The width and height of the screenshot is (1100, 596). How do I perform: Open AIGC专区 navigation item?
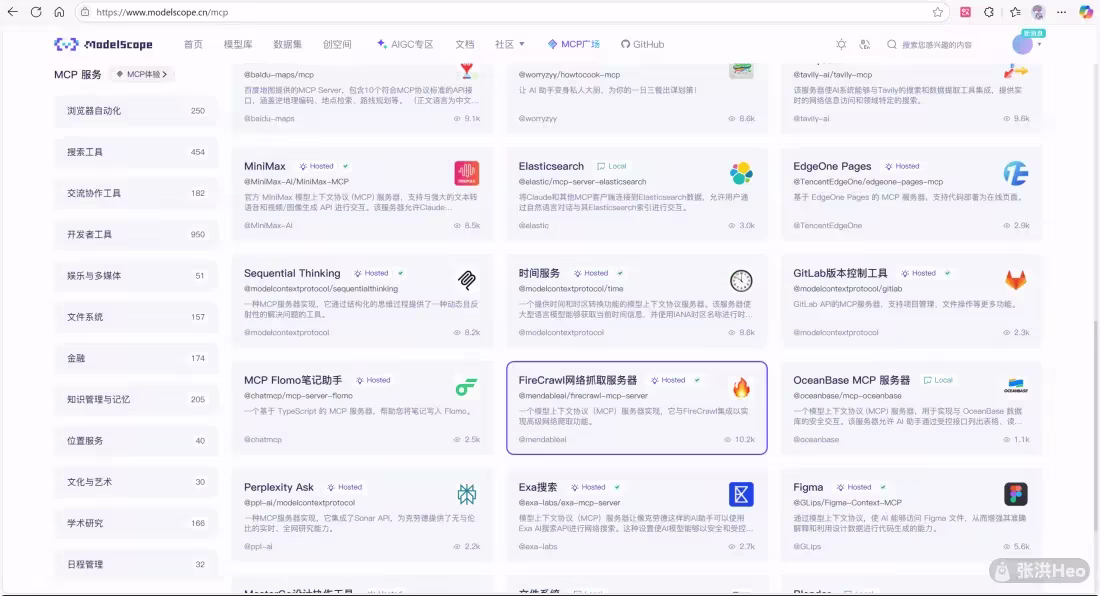[405, 44]
